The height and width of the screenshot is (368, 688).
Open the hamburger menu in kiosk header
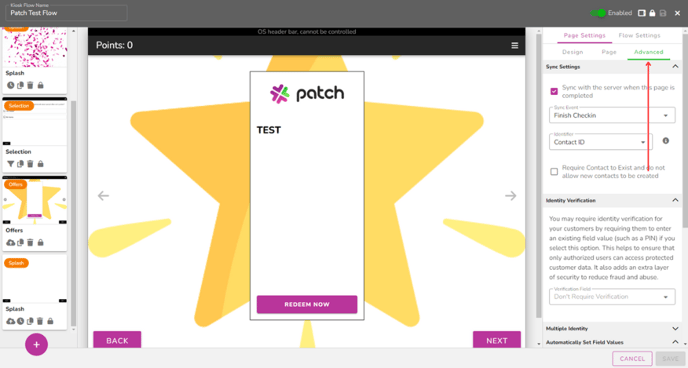[515, 46]
